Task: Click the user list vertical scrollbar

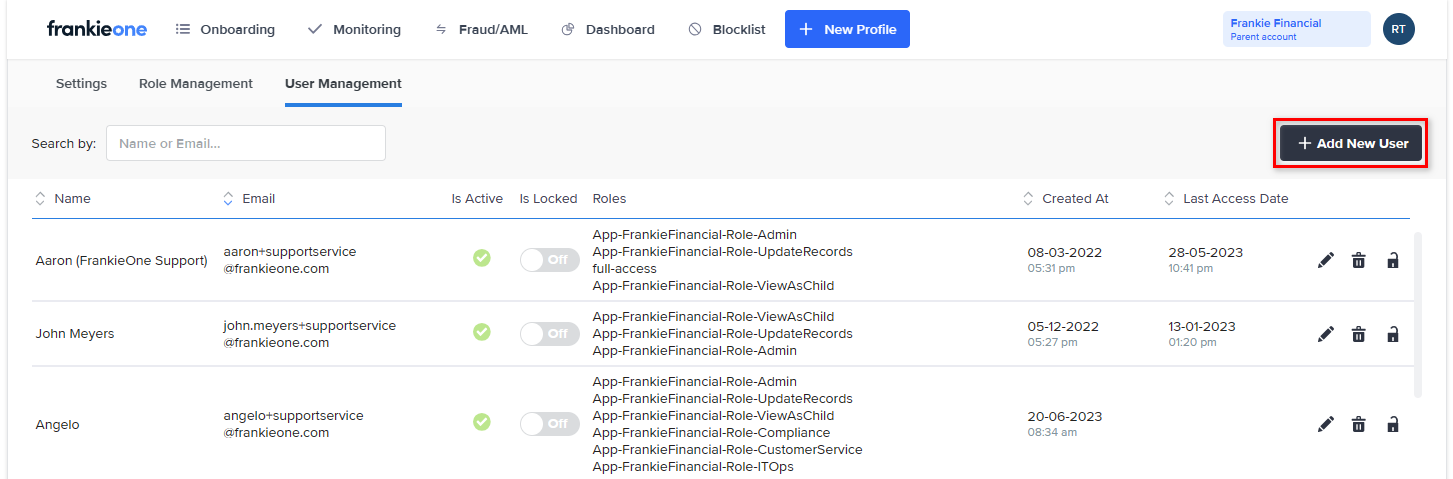Action: (x=1416, y=315)
